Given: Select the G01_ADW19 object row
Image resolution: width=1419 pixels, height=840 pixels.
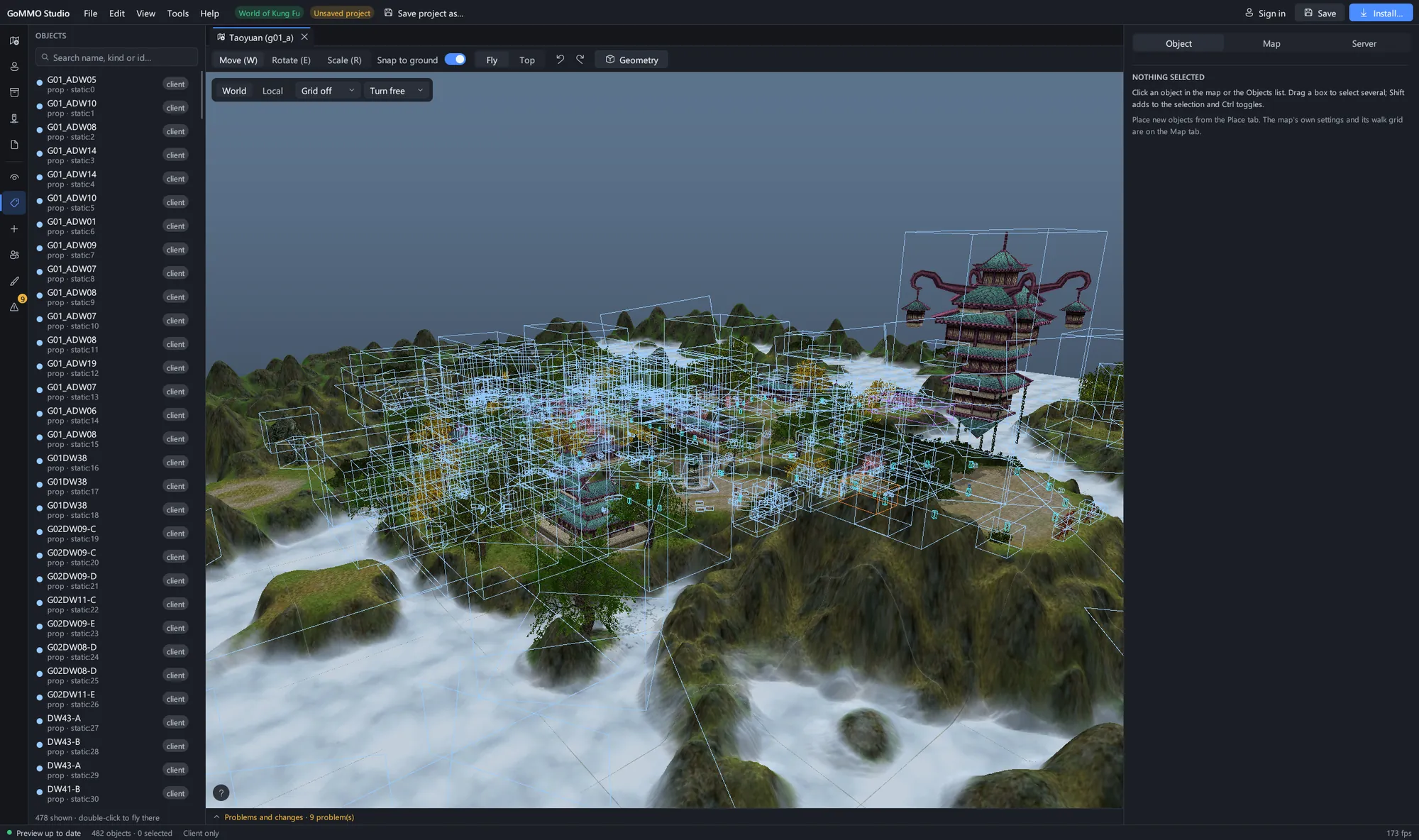Looking at the screenshot, I should tap(114, 367).
